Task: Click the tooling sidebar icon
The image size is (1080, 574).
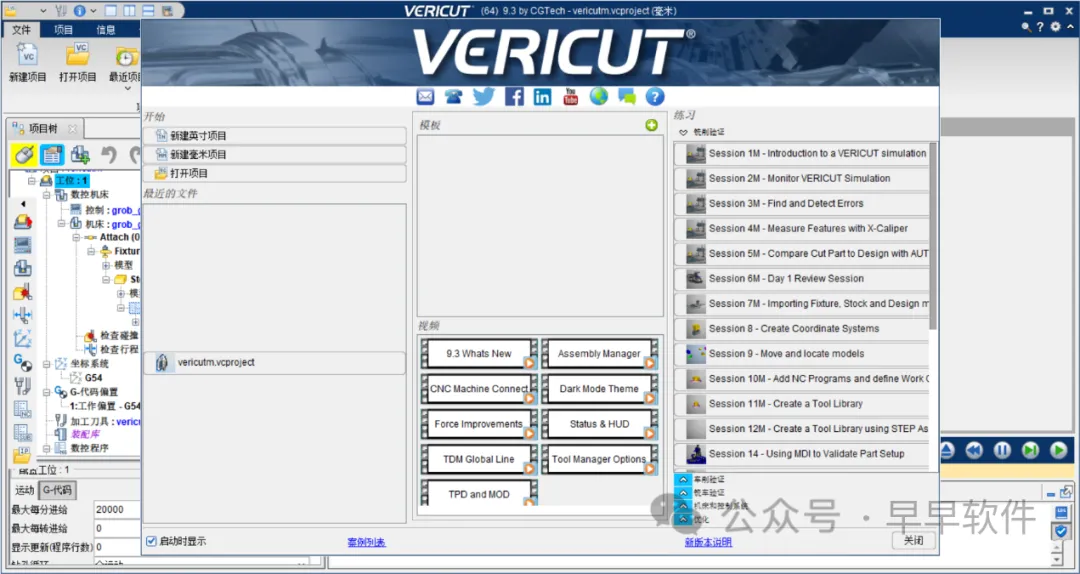Action: tap(22, 386)
